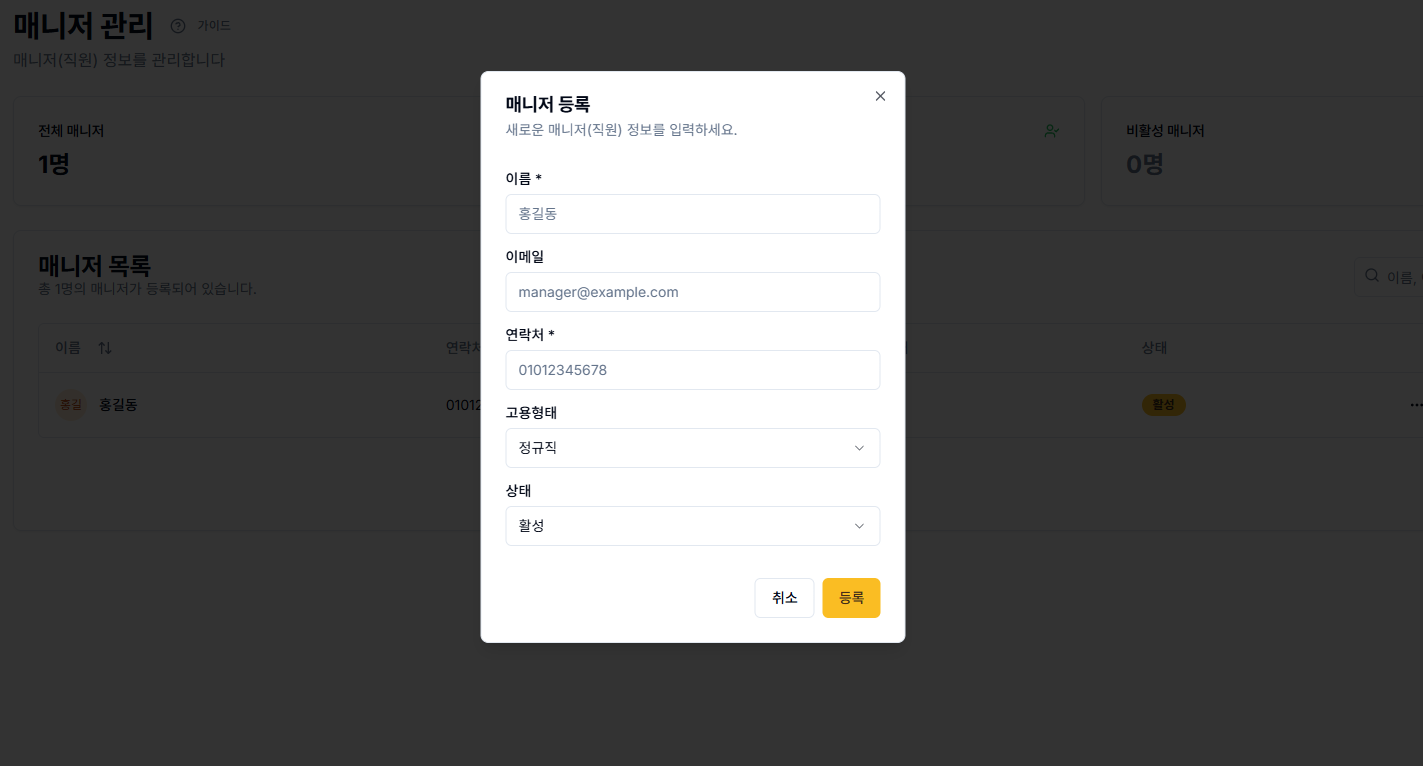Screen dimensions: 1423x766
Task: Open the 상태 dropdown in the form
Action: tap(693, 526)
